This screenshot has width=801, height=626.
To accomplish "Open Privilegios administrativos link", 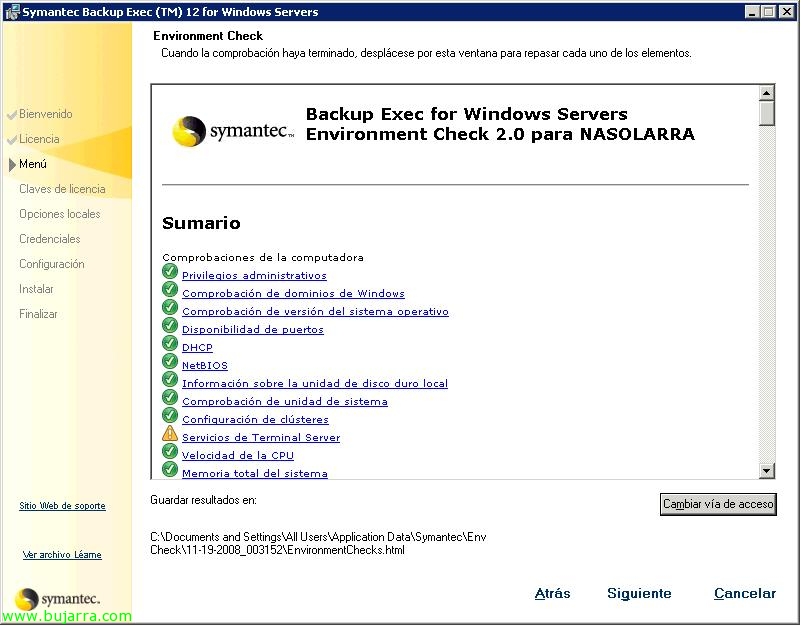I will pyautogui.click(x=254, y=275).
